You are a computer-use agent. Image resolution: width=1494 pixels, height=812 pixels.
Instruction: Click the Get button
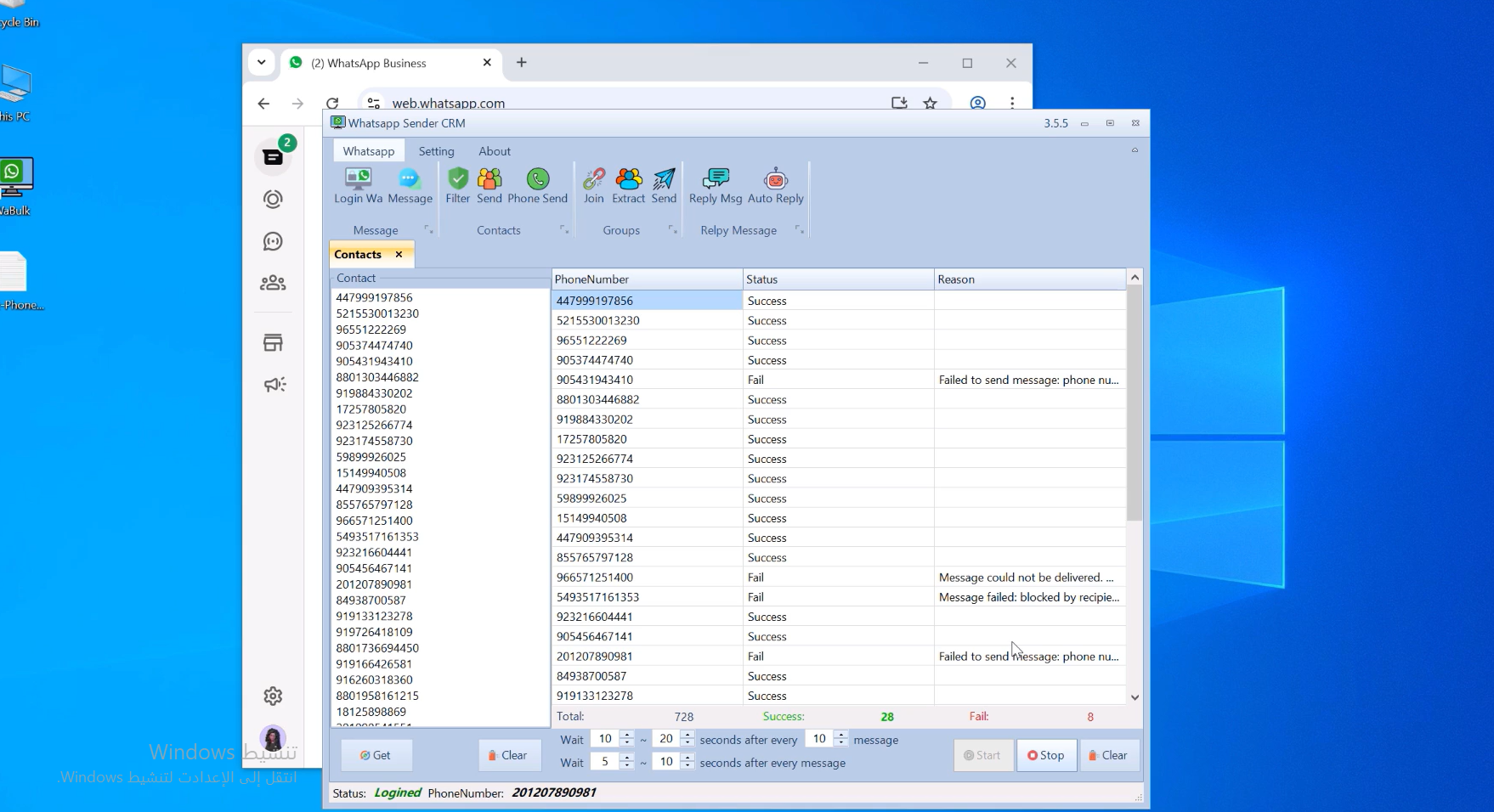coord(376,755)
